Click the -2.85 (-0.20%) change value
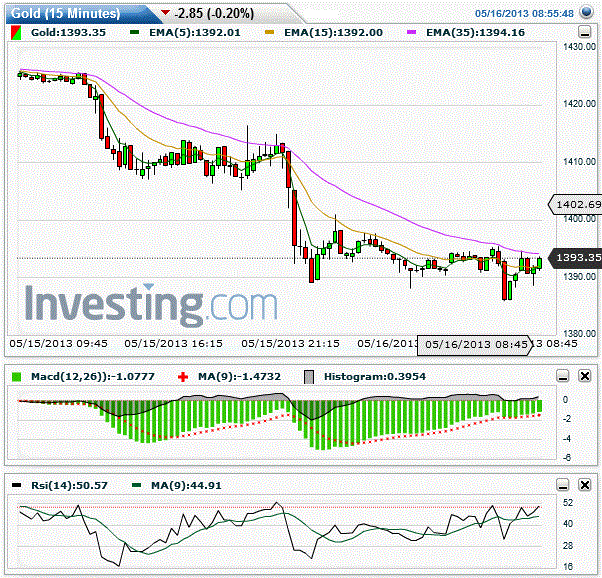 pos(214,13)
